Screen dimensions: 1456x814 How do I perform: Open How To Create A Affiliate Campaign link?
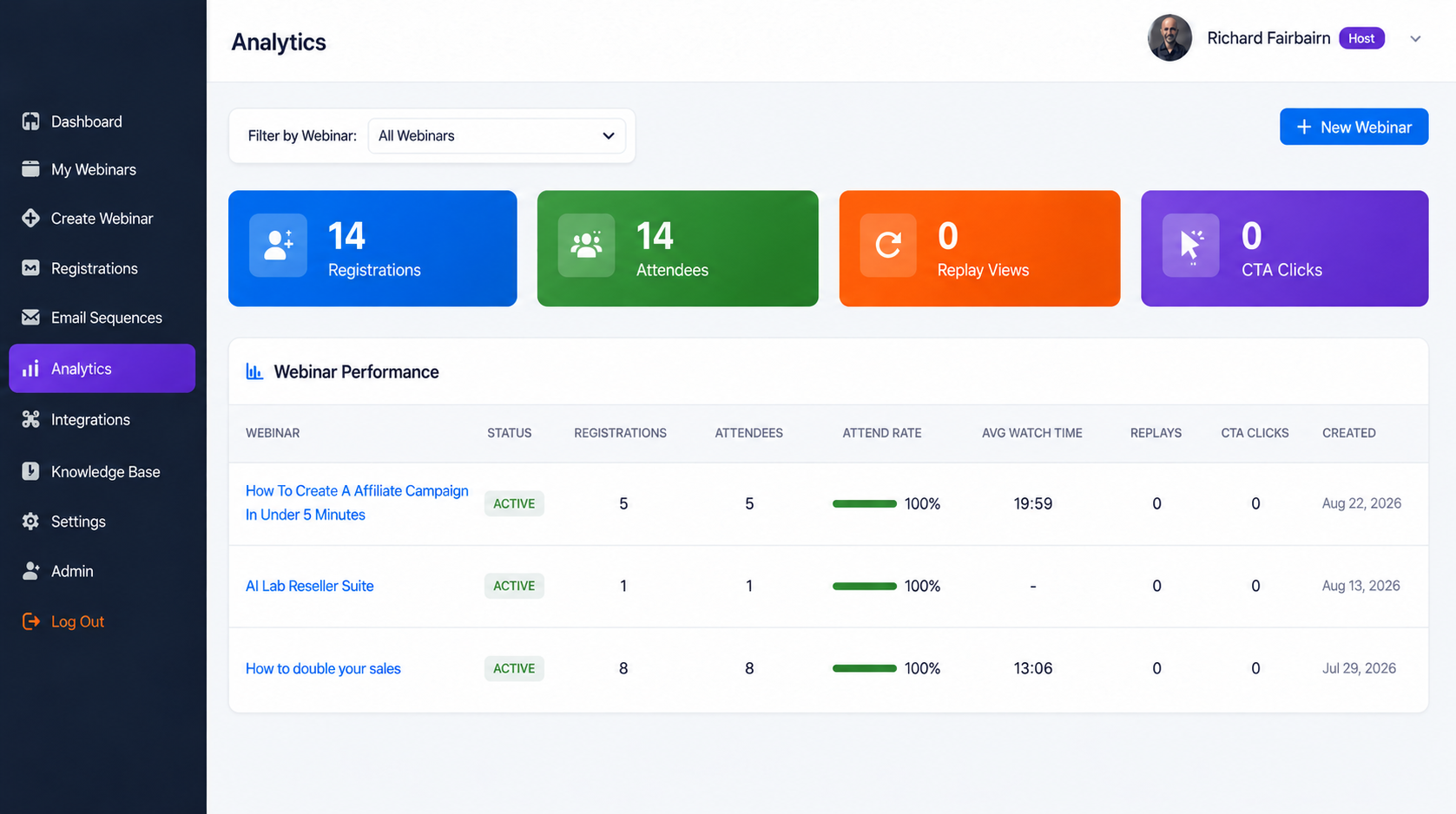pos(357,502)
